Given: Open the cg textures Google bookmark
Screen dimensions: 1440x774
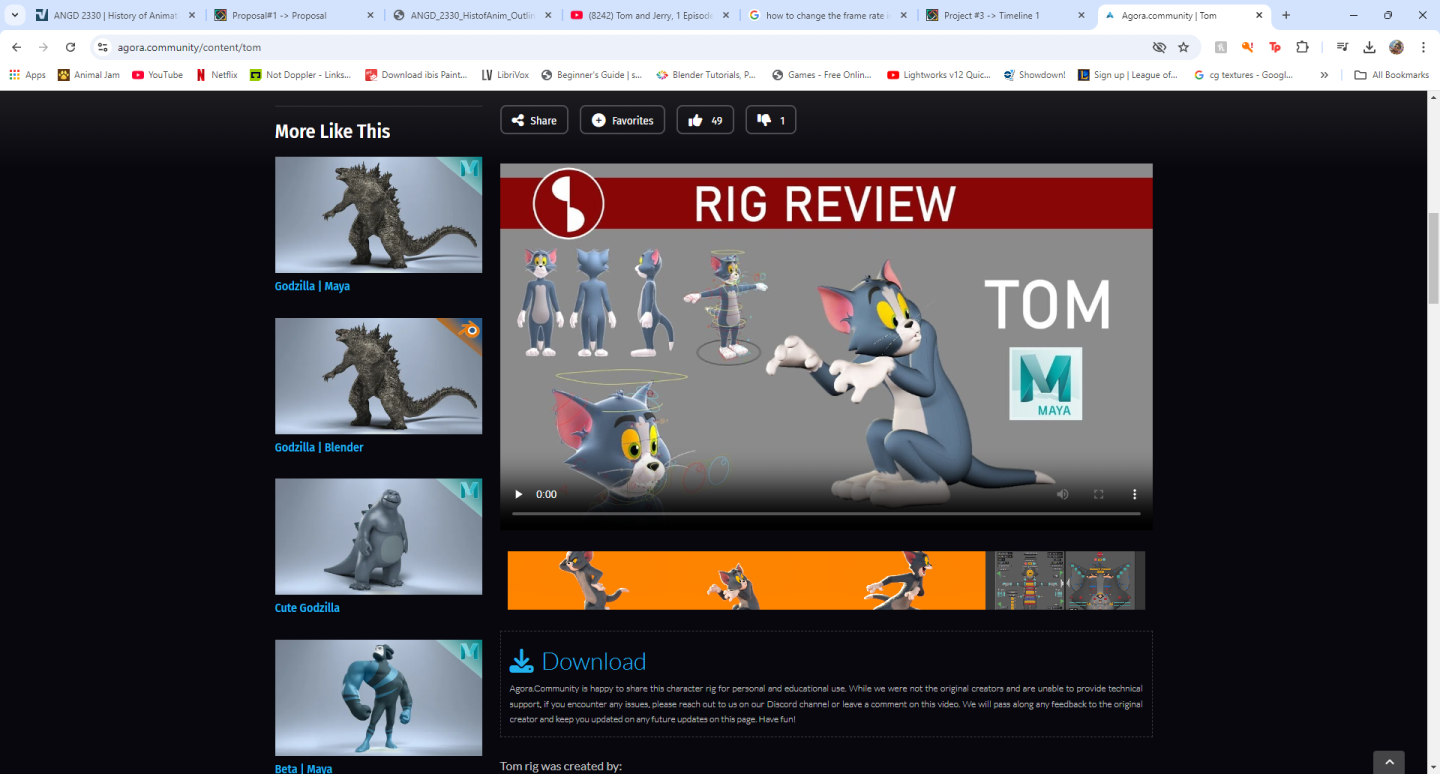Looking at the screenshot, I should [x=1244, y=75].
